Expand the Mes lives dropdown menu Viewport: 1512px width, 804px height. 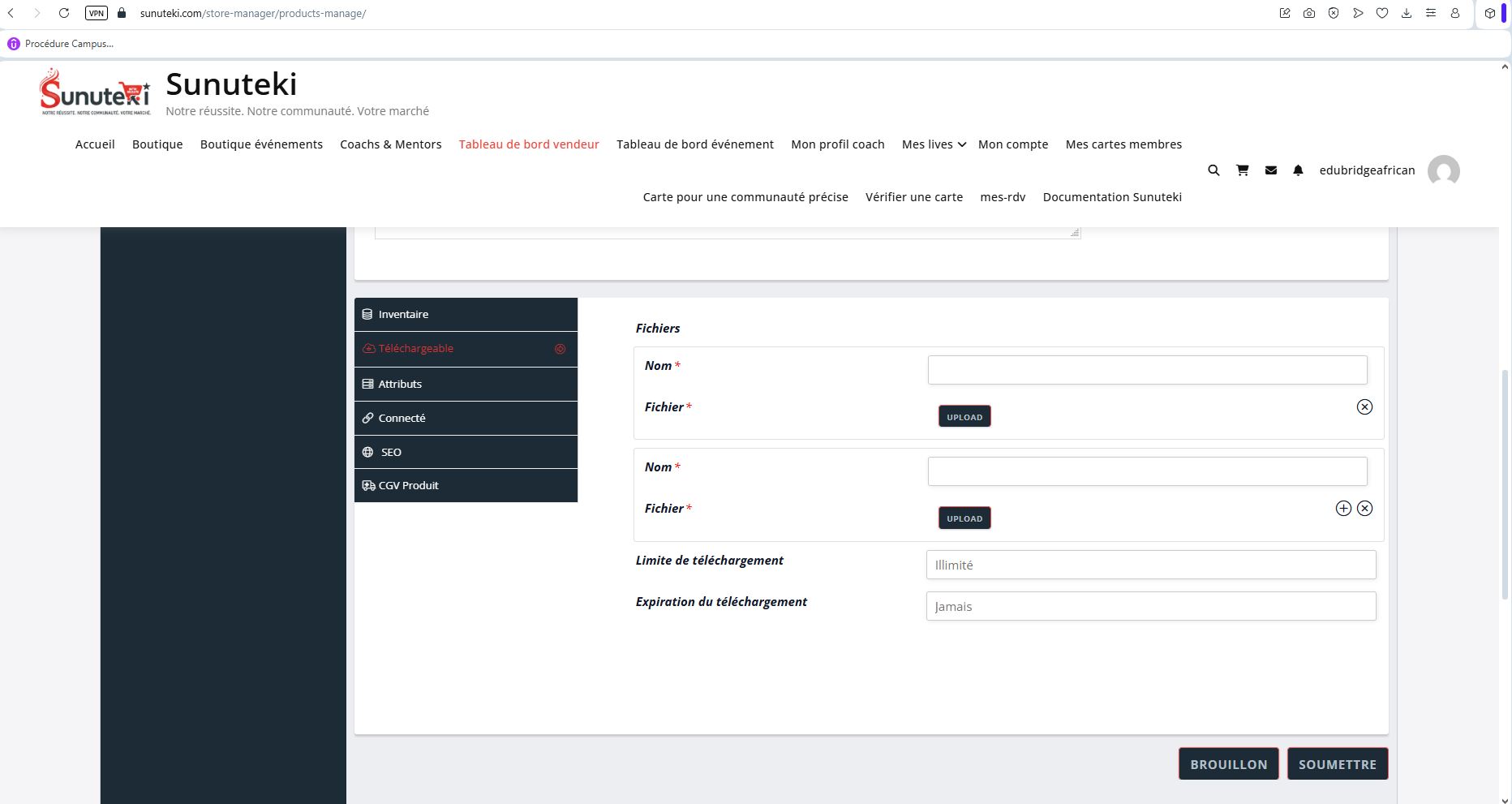tap(934, 144)
